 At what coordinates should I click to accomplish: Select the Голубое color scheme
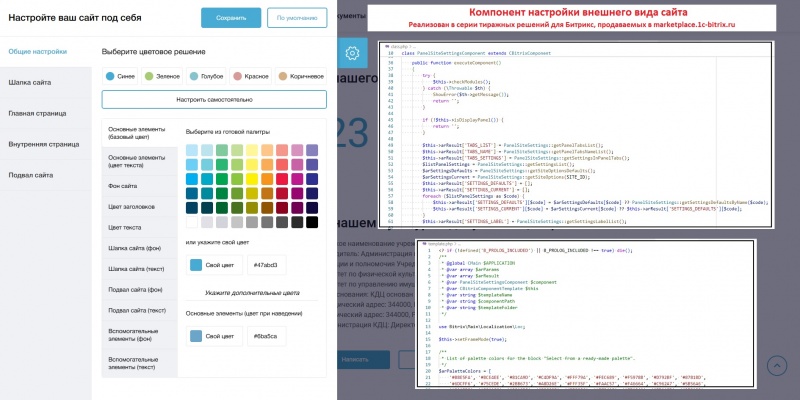207,77
